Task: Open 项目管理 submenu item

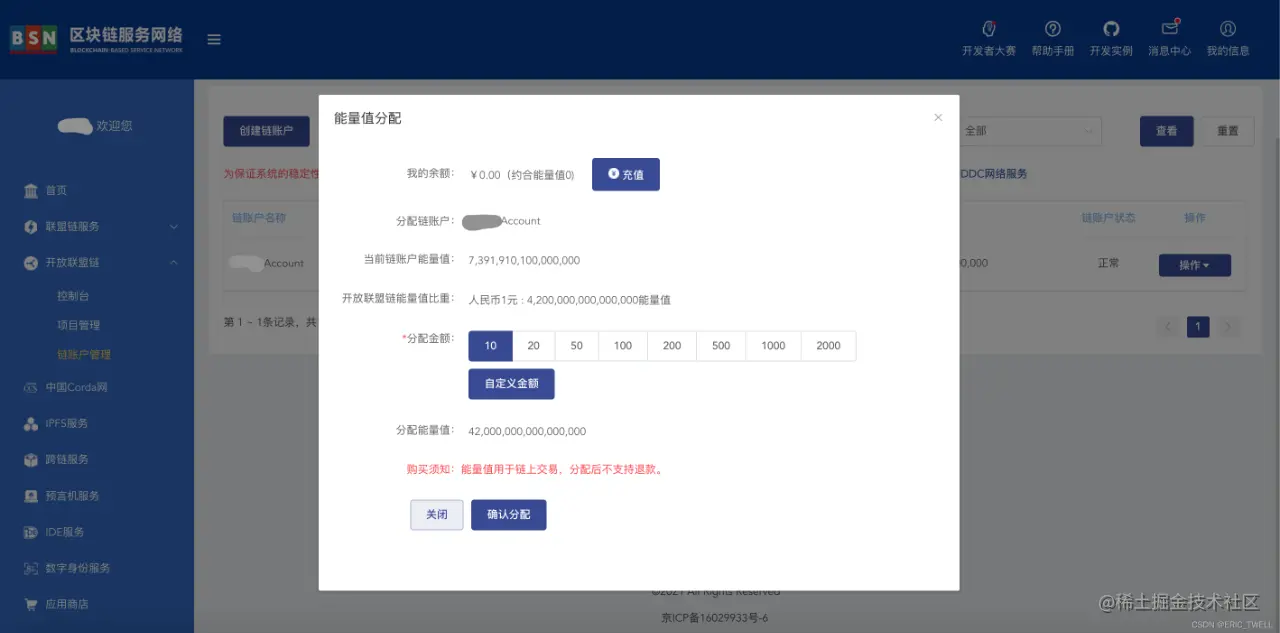Action: [x=79, y=326]
